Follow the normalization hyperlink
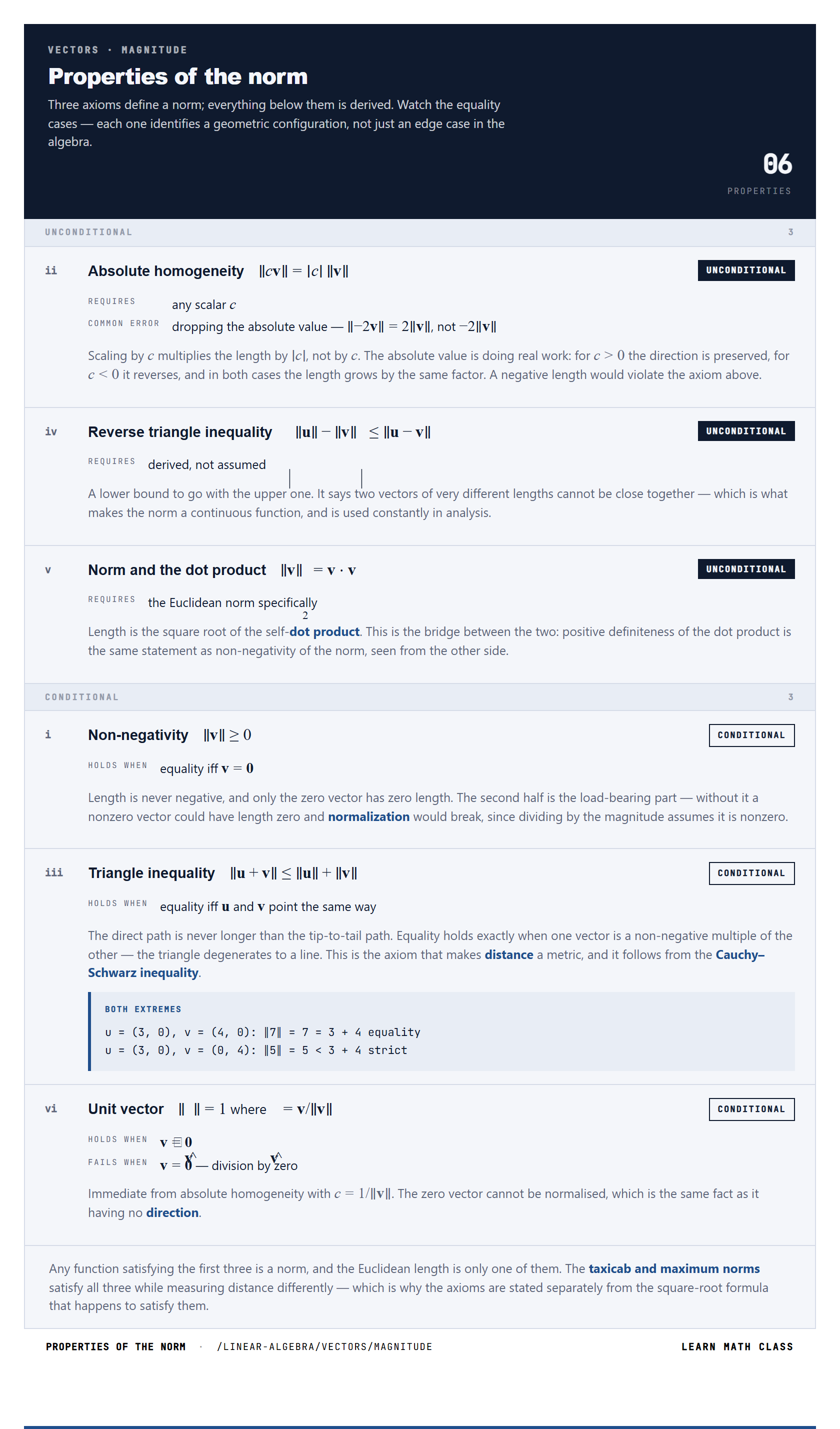The width and height of the screenshot is (840, 1429). tap(368, 816)
